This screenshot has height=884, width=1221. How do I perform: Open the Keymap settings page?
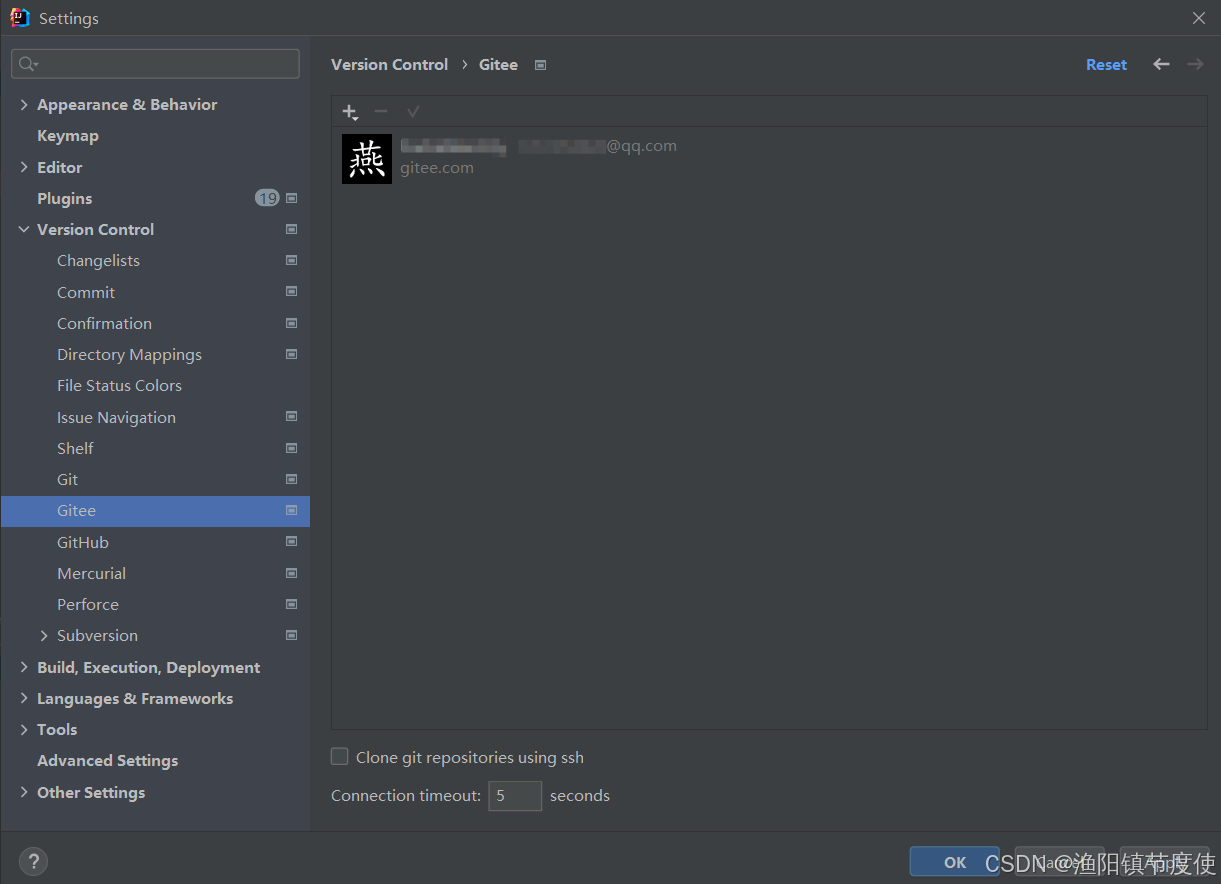coord(68,136)
